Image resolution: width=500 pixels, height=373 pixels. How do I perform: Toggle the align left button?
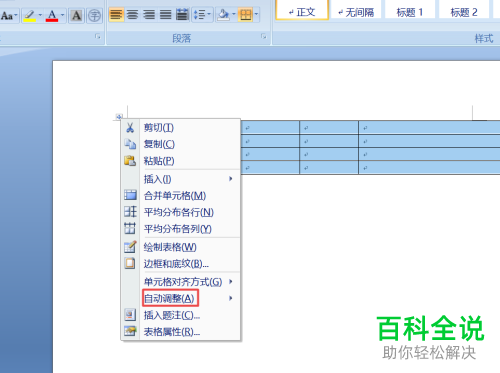[x=116, y=15]
